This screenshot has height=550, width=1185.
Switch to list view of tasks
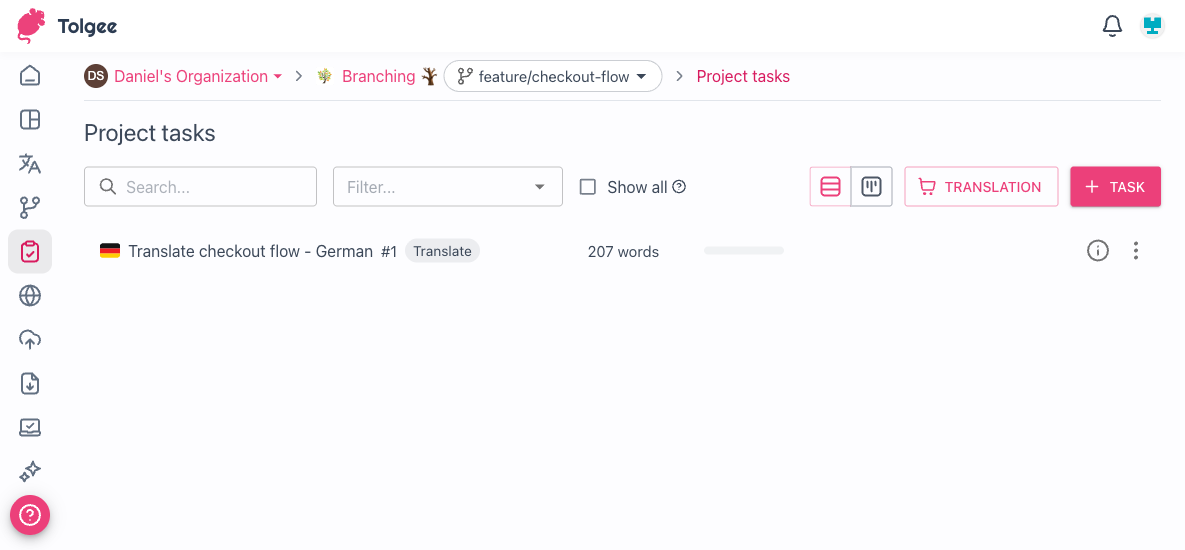pos(831,187)
